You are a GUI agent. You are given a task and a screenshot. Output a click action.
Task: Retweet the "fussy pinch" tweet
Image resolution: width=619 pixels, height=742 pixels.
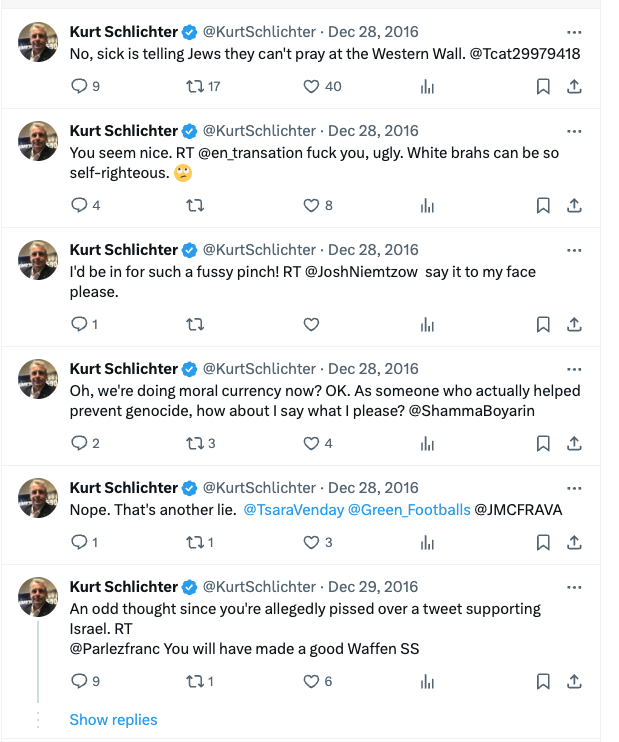click(195, 325)
